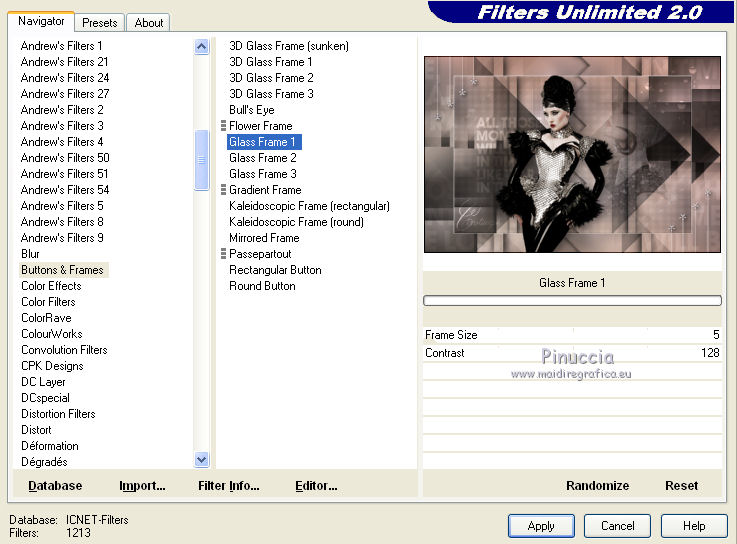
Task: Select Buttons & Frames category
Action: tap(63, 269)
